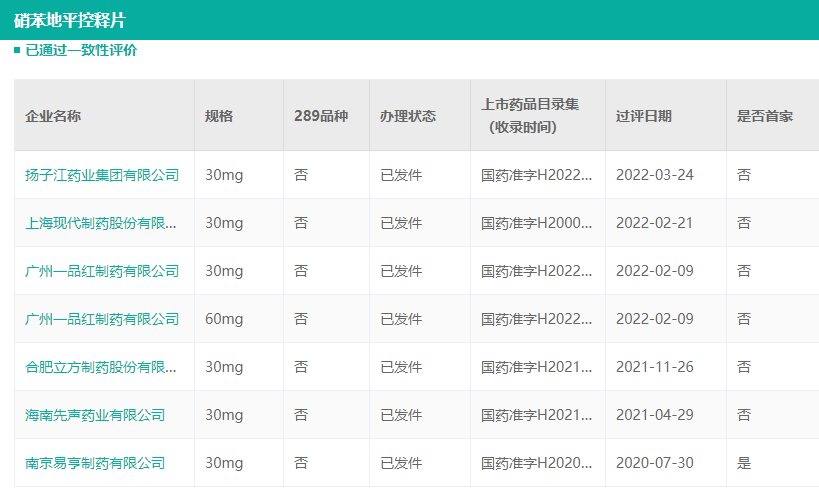Screen dimensions: 819x489
Task: Open 扬子江药业集团有限公司 company link
Action: coord(102,175)
